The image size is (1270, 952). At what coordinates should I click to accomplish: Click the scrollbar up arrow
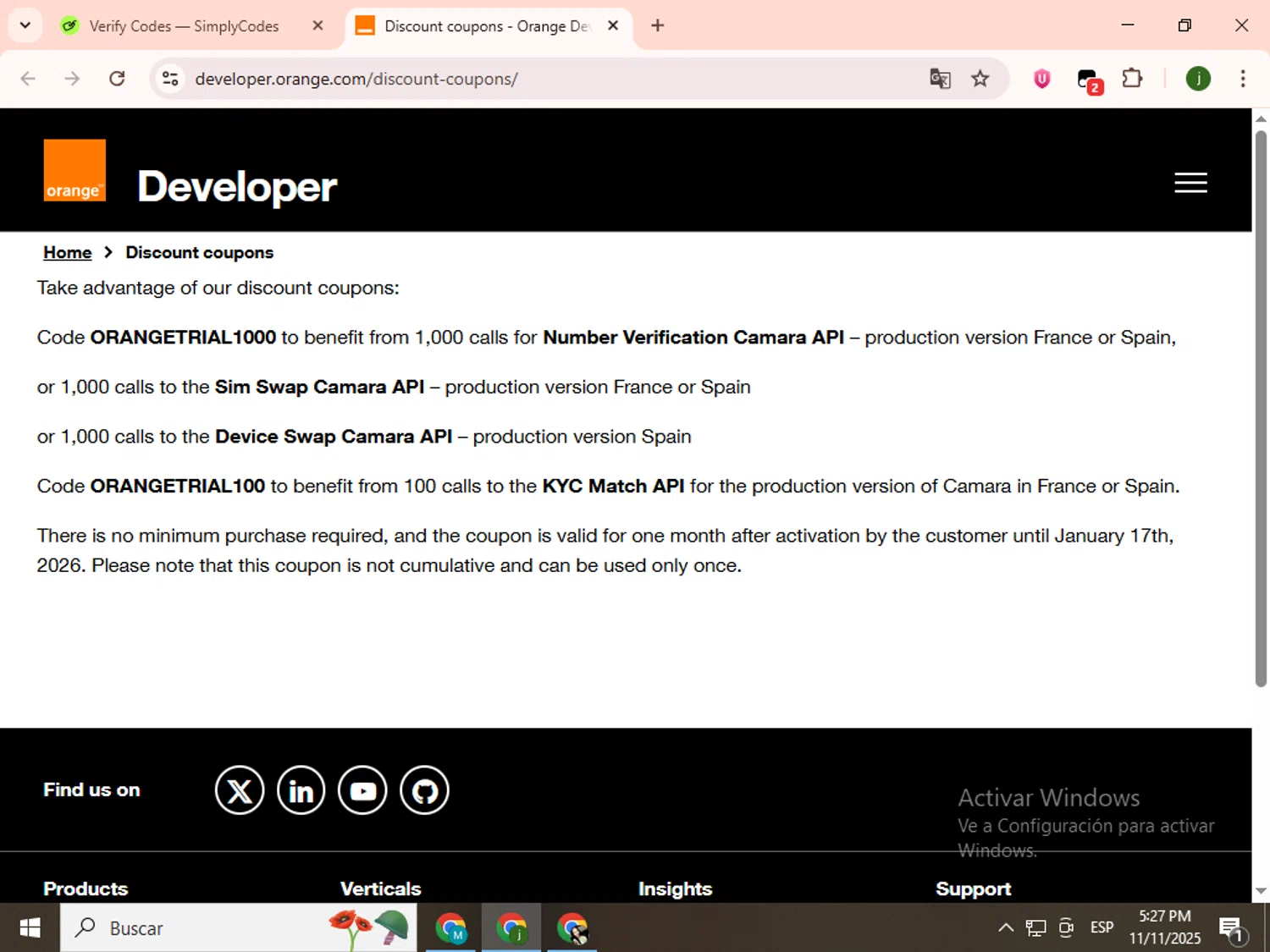(x=1261, y=119)
